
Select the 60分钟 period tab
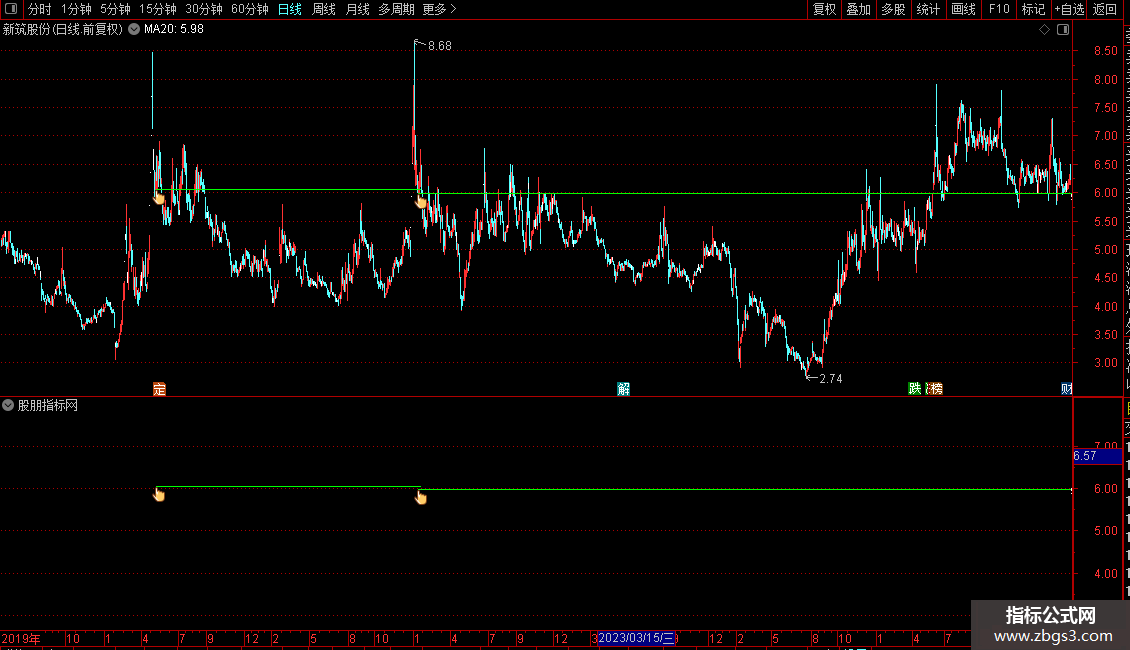pos(249,9)
